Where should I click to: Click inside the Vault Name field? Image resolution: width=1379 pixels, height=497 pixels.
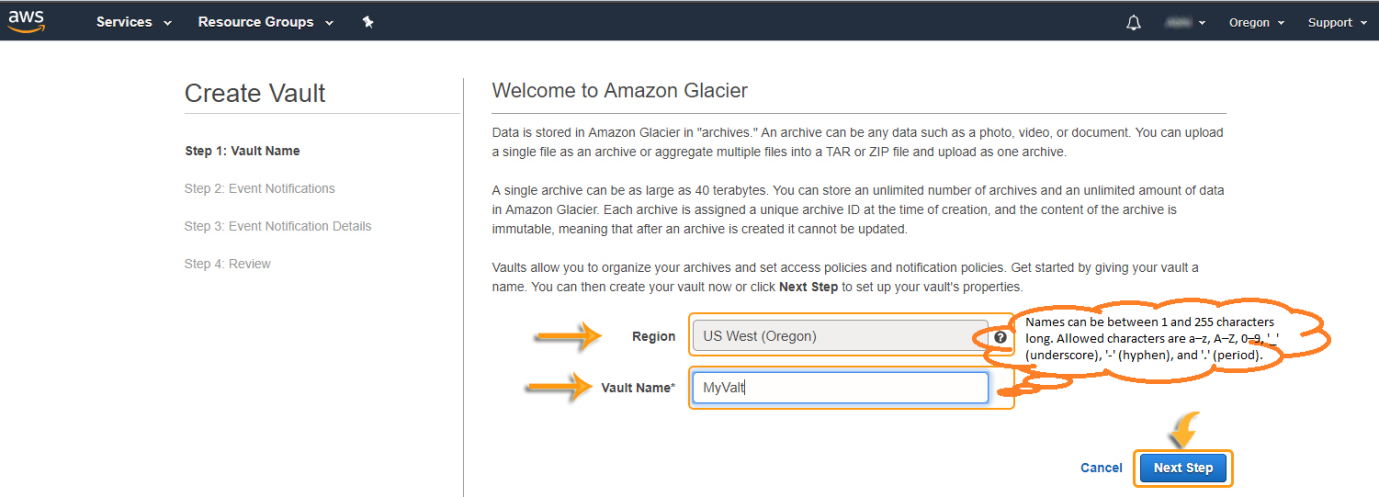pos(840,388)
